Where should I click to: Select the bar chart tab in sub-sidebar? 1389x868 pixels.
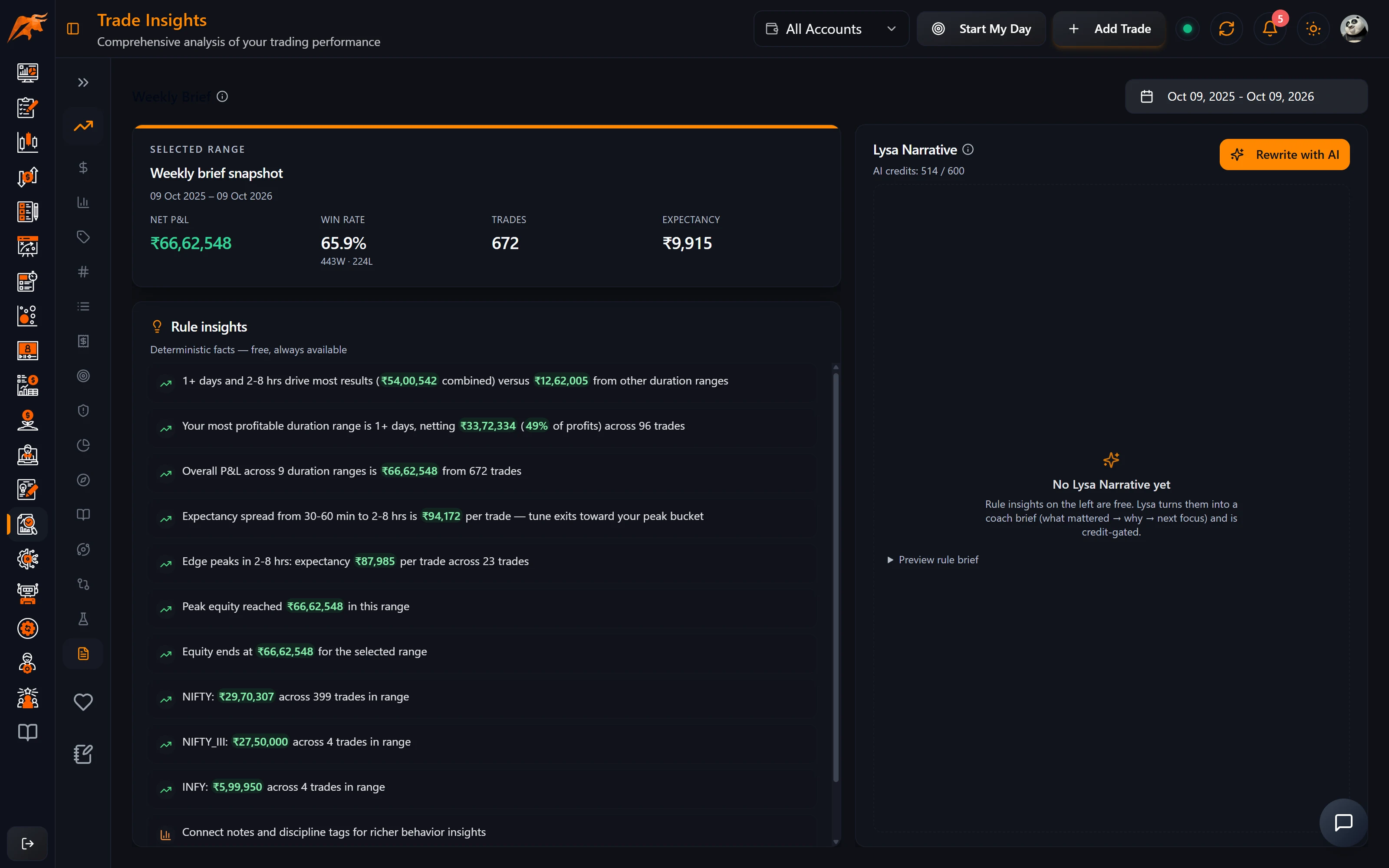coord(83,202)
